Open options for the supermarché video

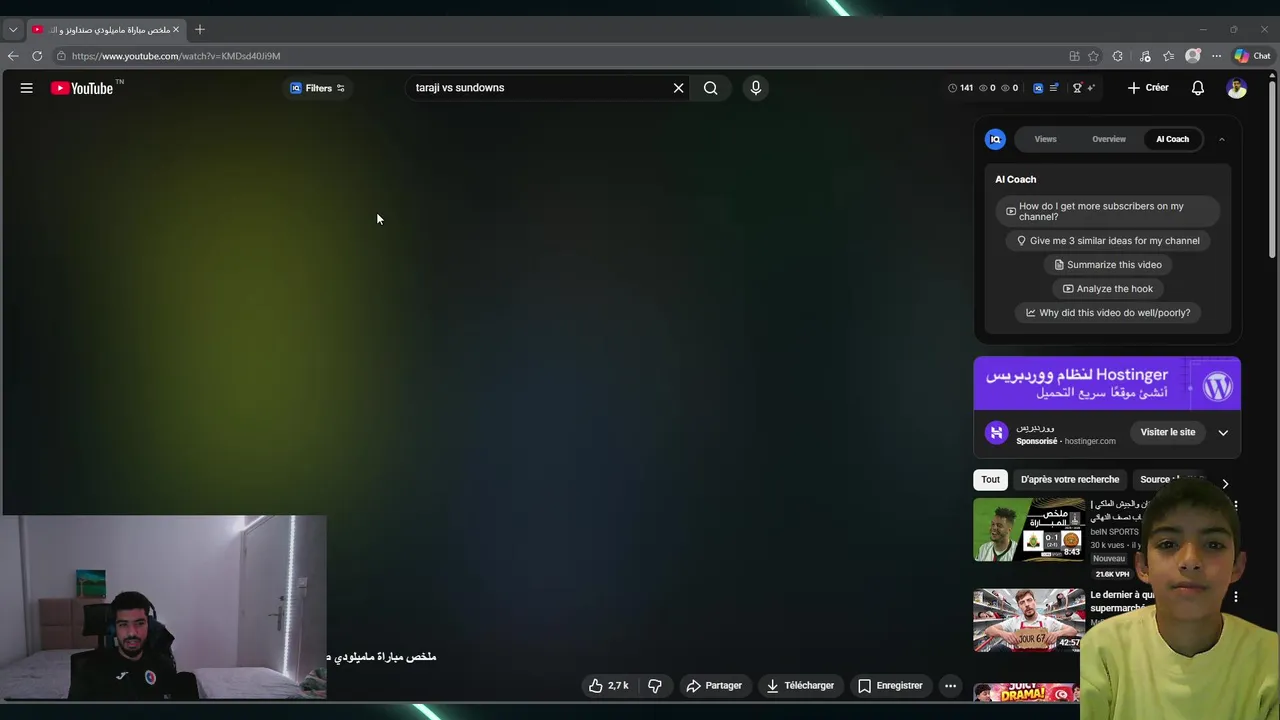tap(1236, 597)
